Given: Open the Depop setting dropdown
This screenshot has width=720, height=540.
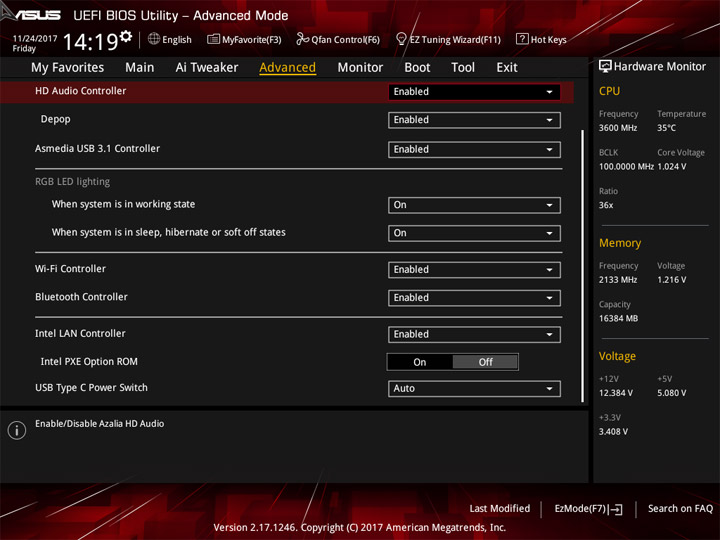Looking at the screenshot, I should pos(474,120).
